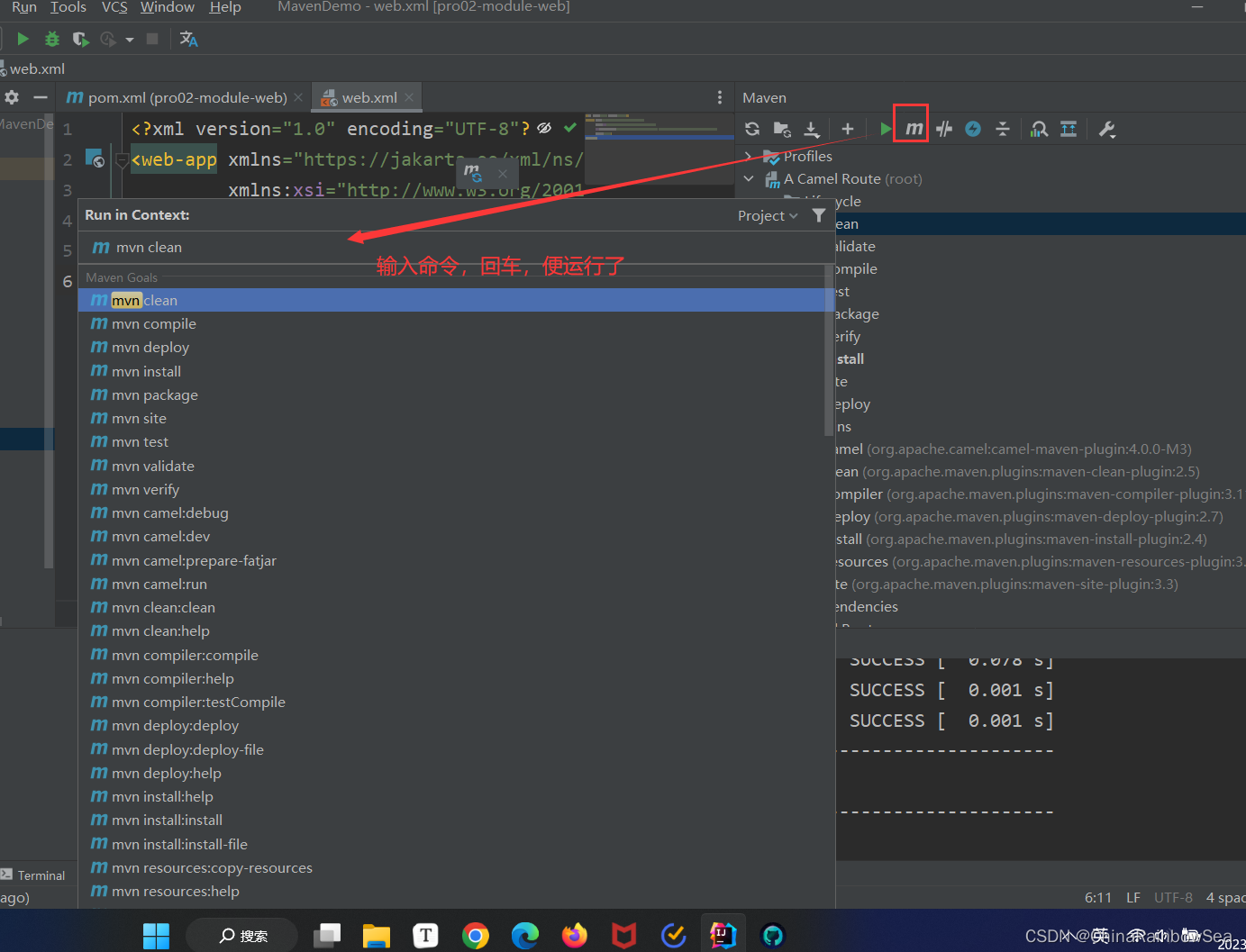
Task: Close the pom.xml editor tab
Action: 298,97
